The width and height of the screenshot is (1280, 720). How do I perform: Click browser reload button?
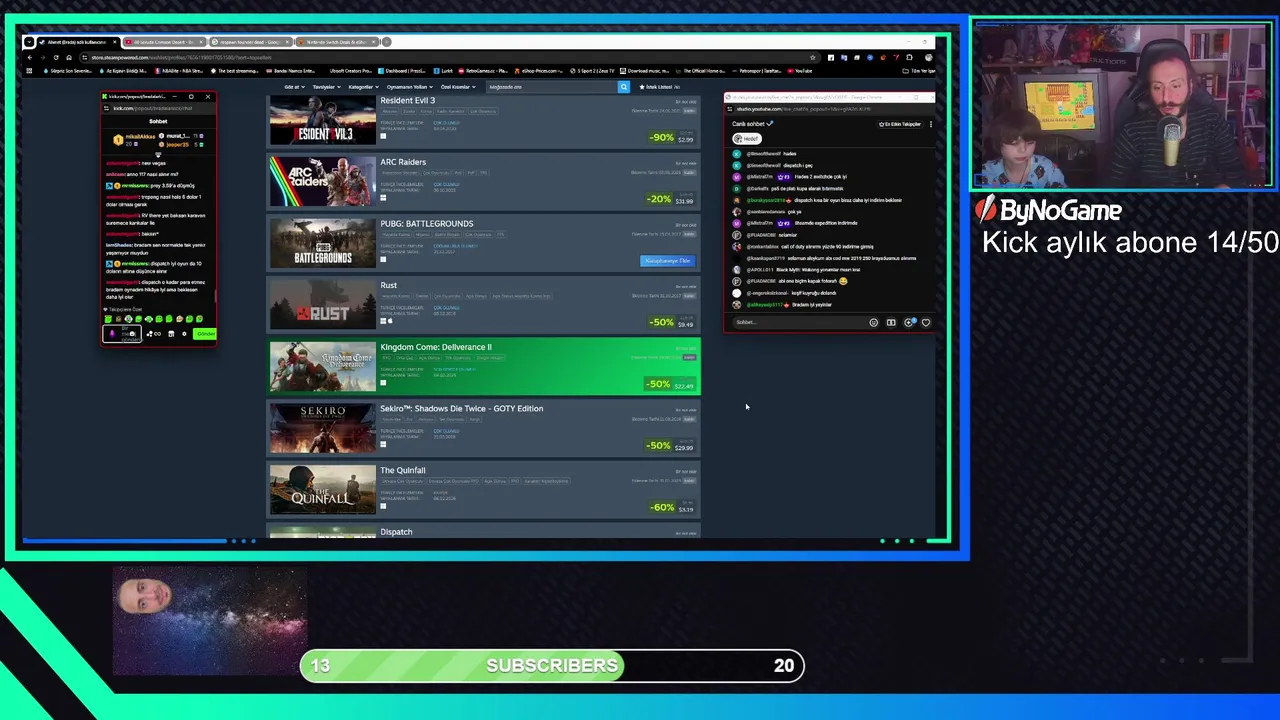[55, 57]
